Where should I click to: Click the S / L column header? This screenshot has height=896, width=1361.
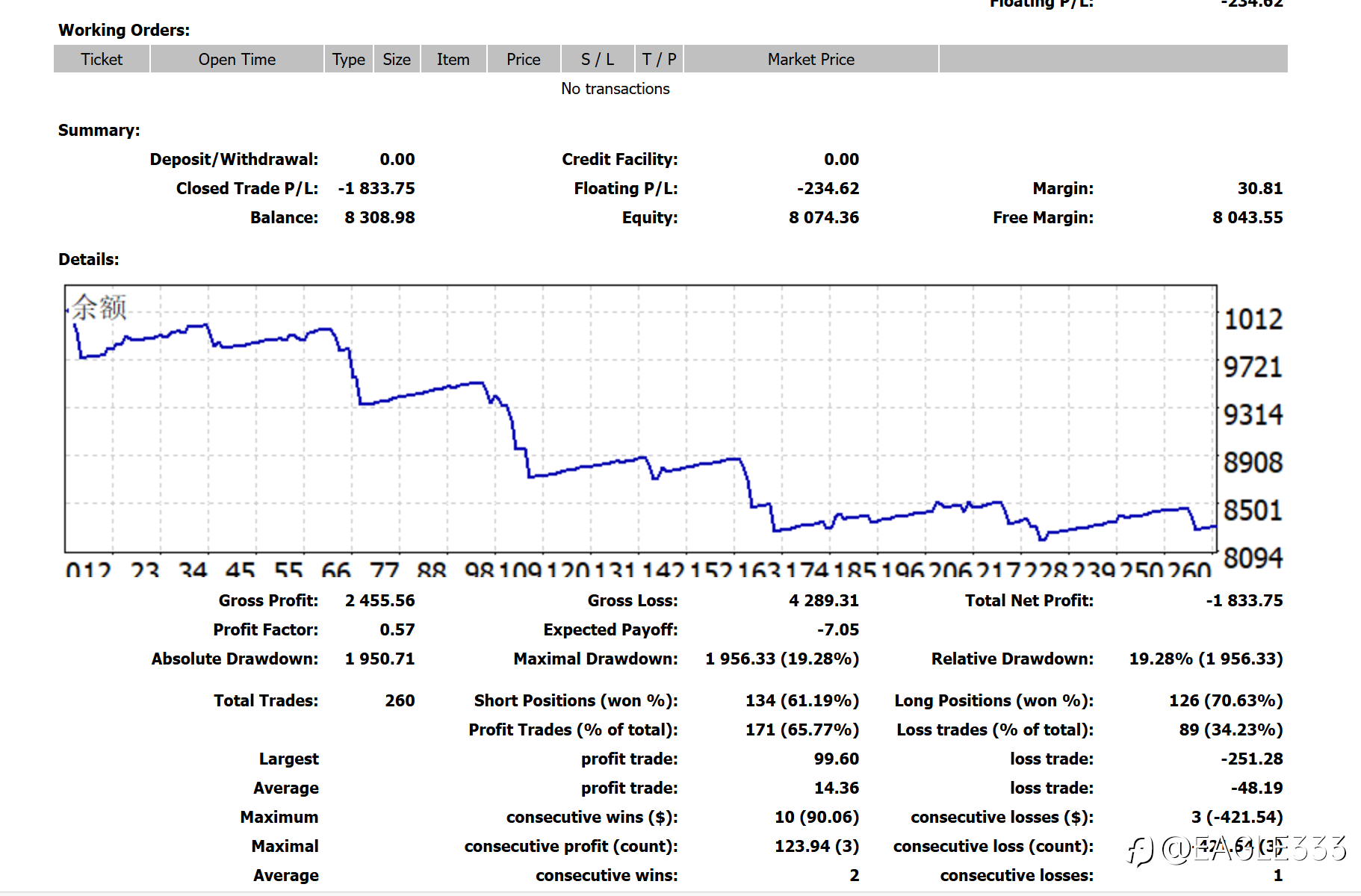click(x=598, y=59)
